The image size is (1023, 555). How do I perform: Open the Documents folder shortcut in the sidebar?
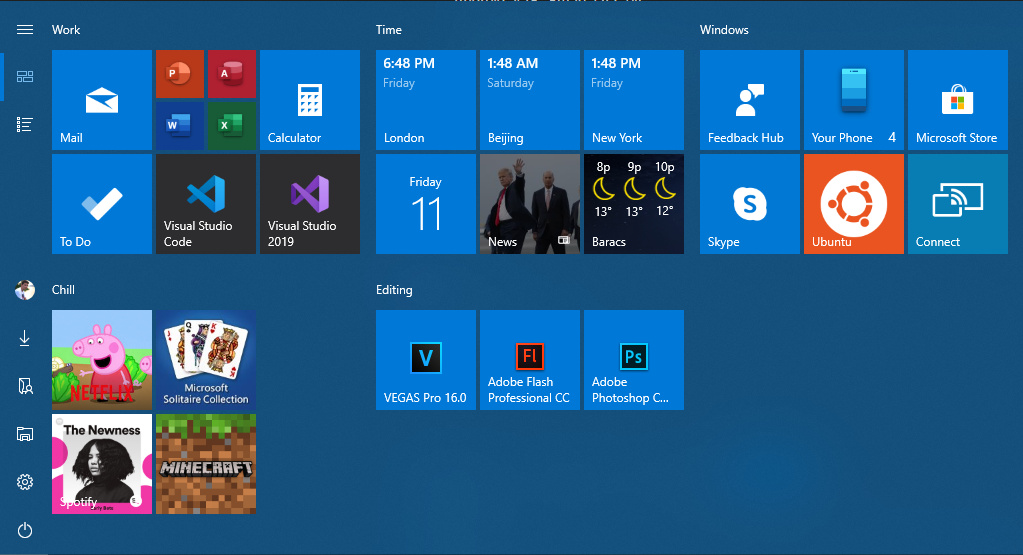click(x=25, y=386)
